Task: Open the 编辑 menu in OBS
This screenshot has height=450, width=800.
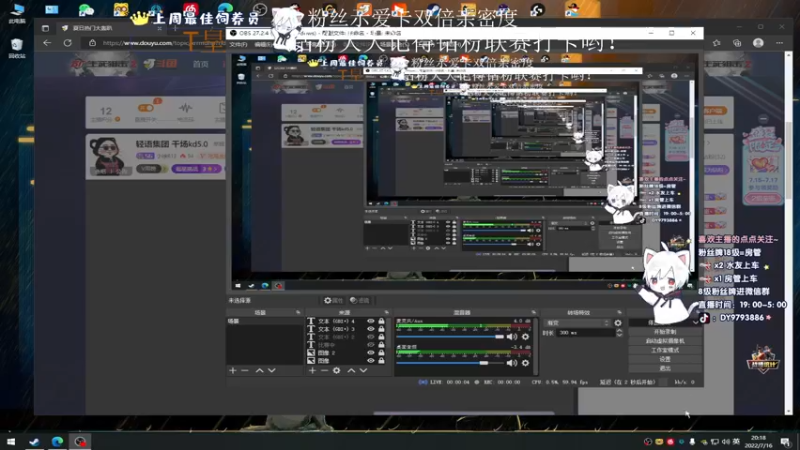Action: 263,44
